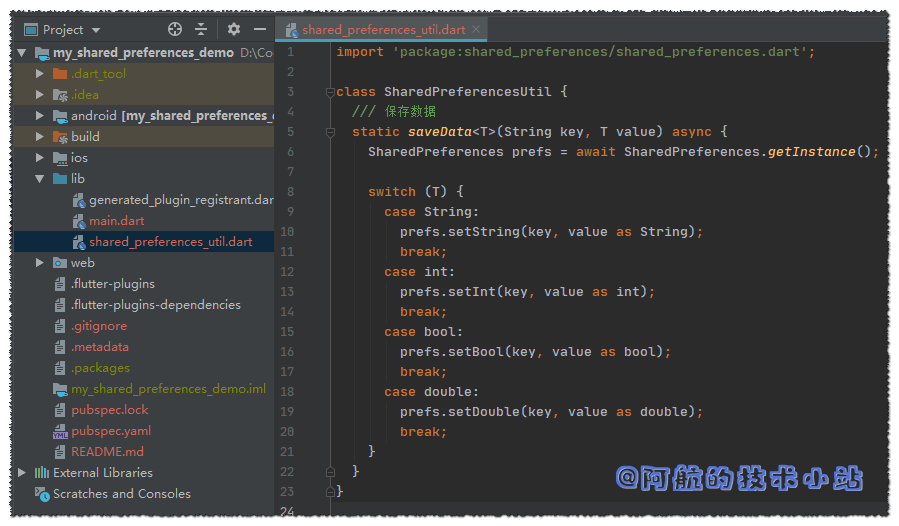Click the saveData method name
The width and height of the screenshot is (899, 526).
coord(440,132)
